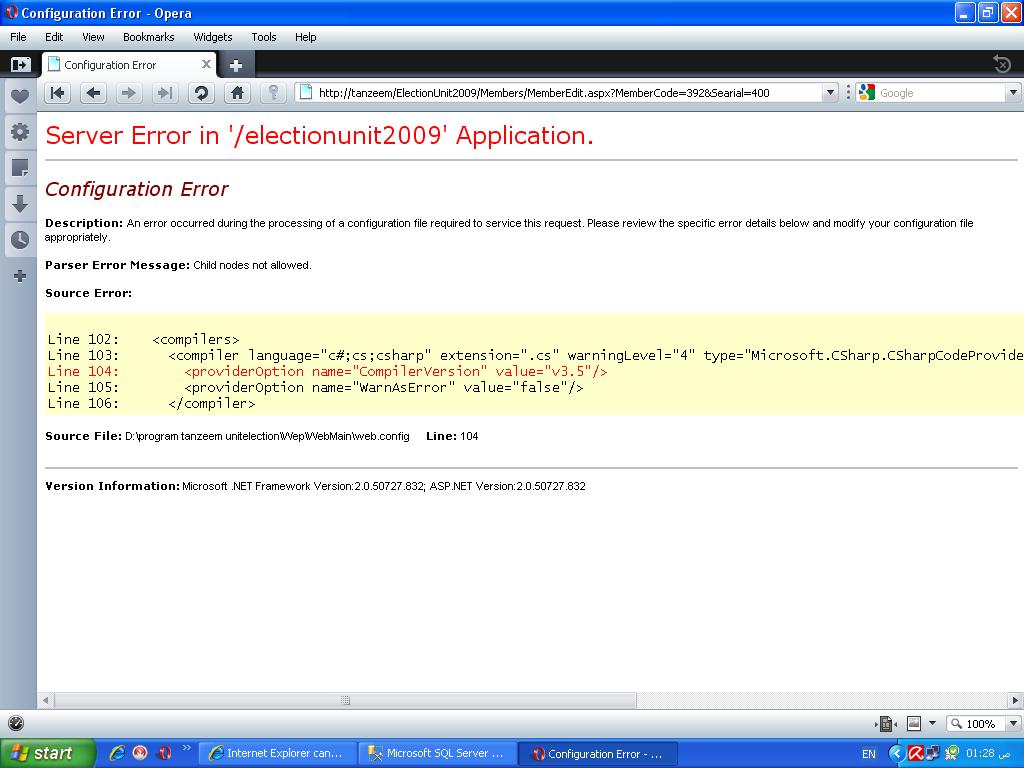Image resolution: width=1024 pixels, height=768 pixels.
Task: Open the Notes panel icon
Action: [20, 168]
